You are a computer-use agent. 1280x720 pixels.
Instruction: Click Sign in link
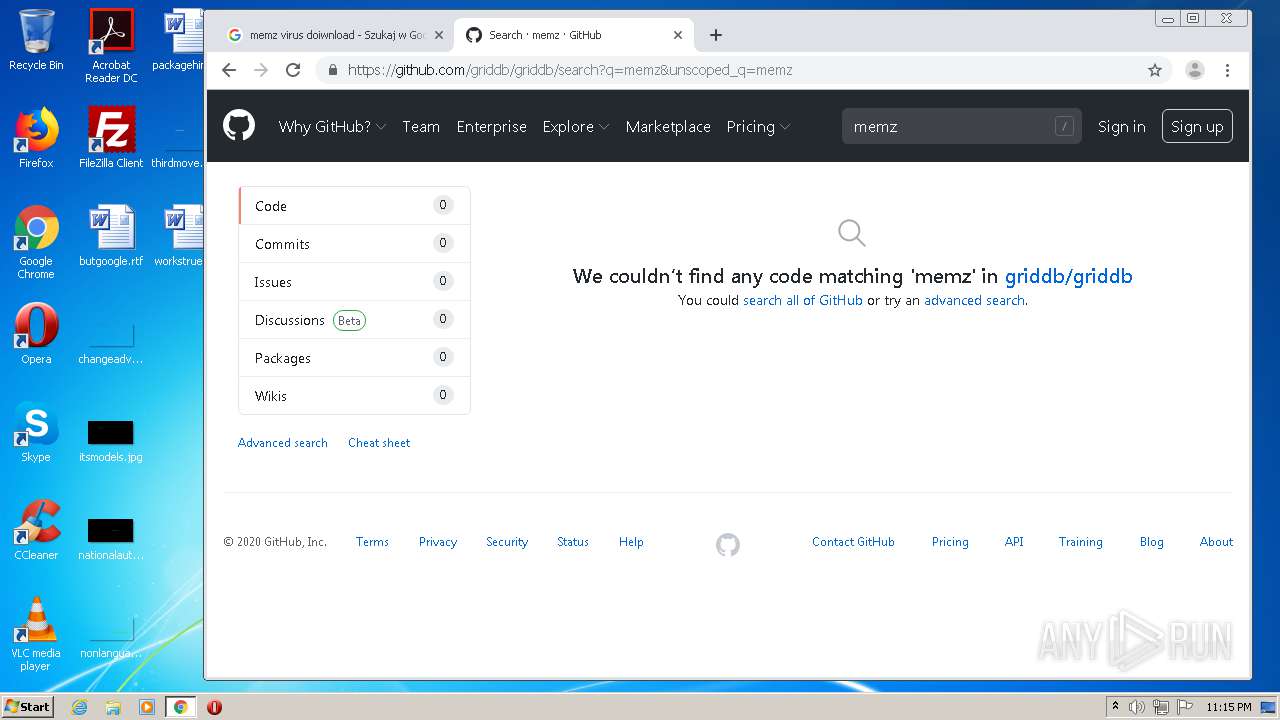[1121, 126]
